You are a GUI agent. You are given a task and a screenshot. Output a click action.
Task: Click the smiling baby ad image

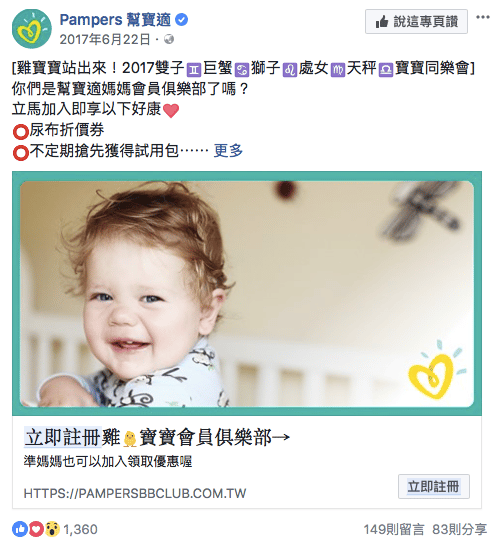[247, 293]
